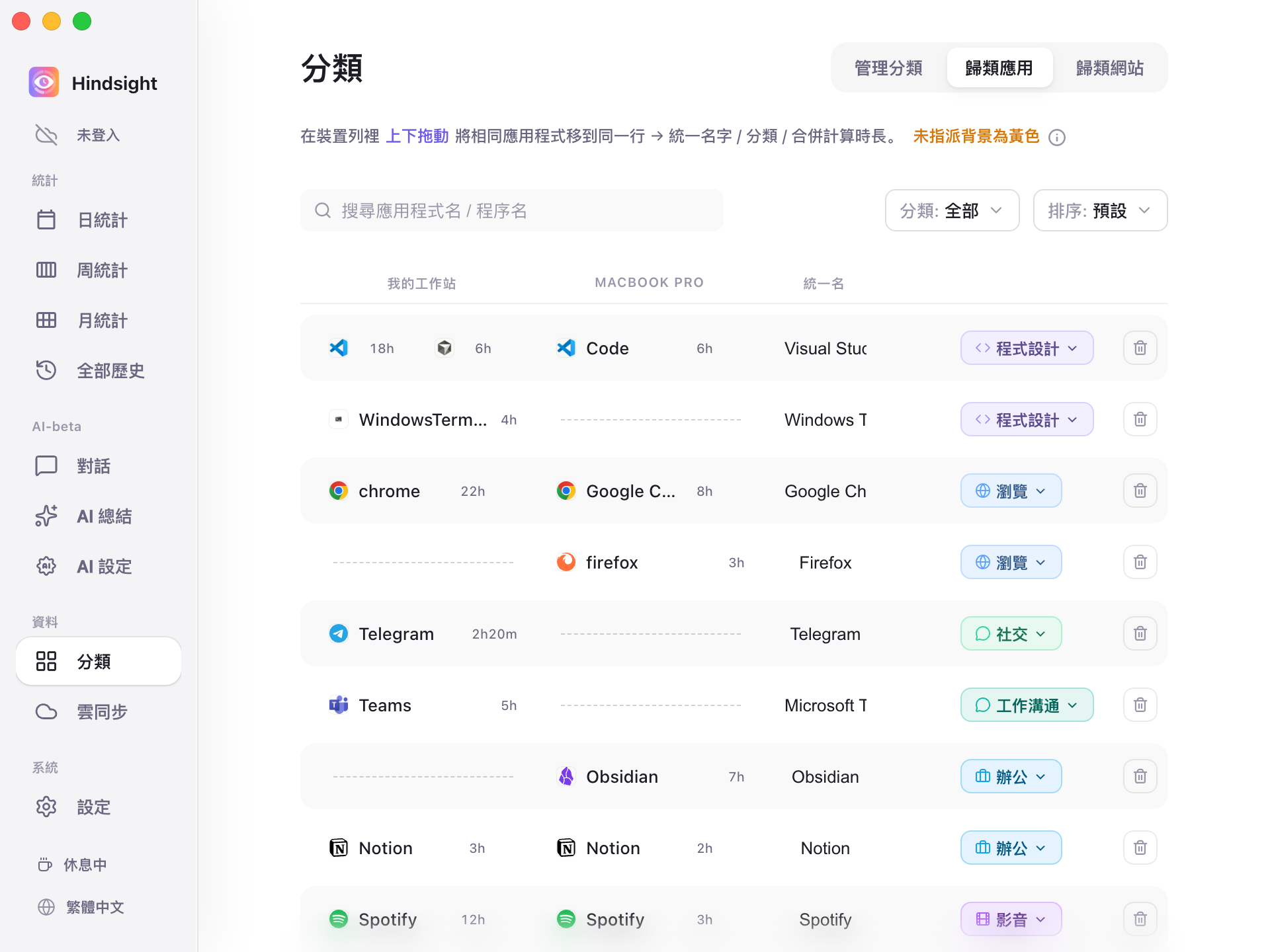This screenshot has width=1270, height=952.
Task: Delete the Microsoft Teams row
Action: click(x=1140, y=705)
